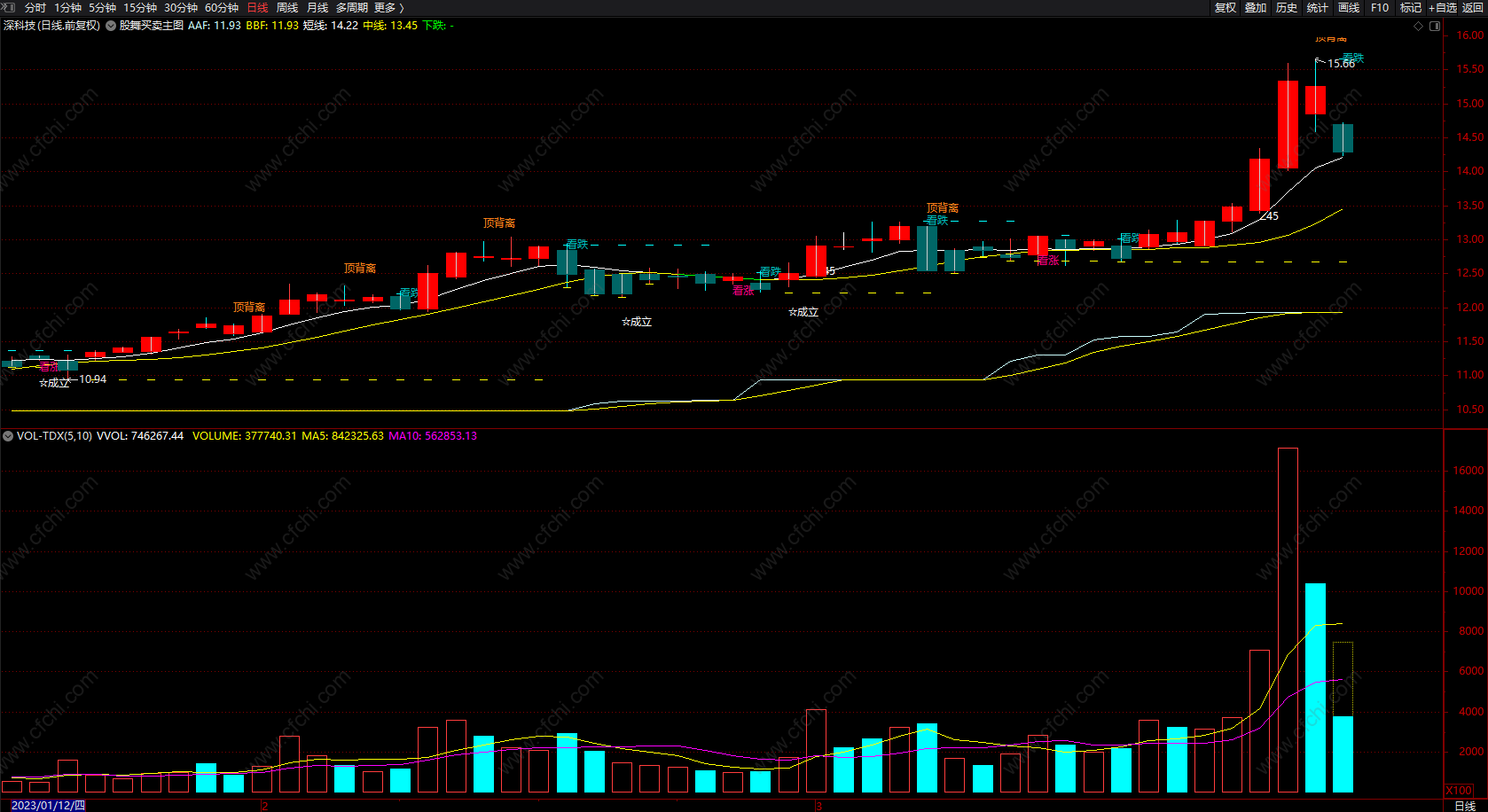
Task: Open the 复权 adjustment menu
Action: (x=1225, y=8)
